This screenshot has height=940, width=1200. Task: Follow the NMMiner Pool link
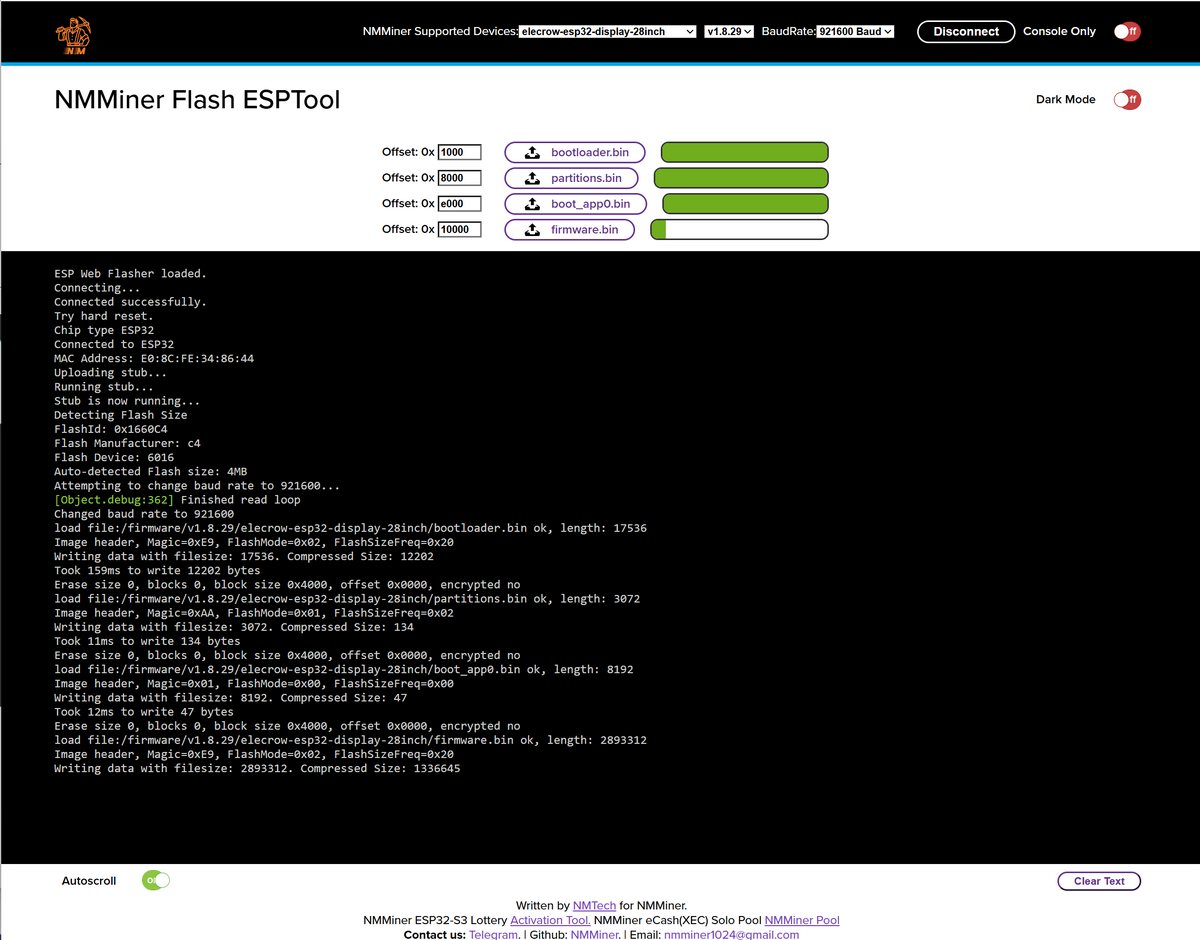(x=801, y=920)
